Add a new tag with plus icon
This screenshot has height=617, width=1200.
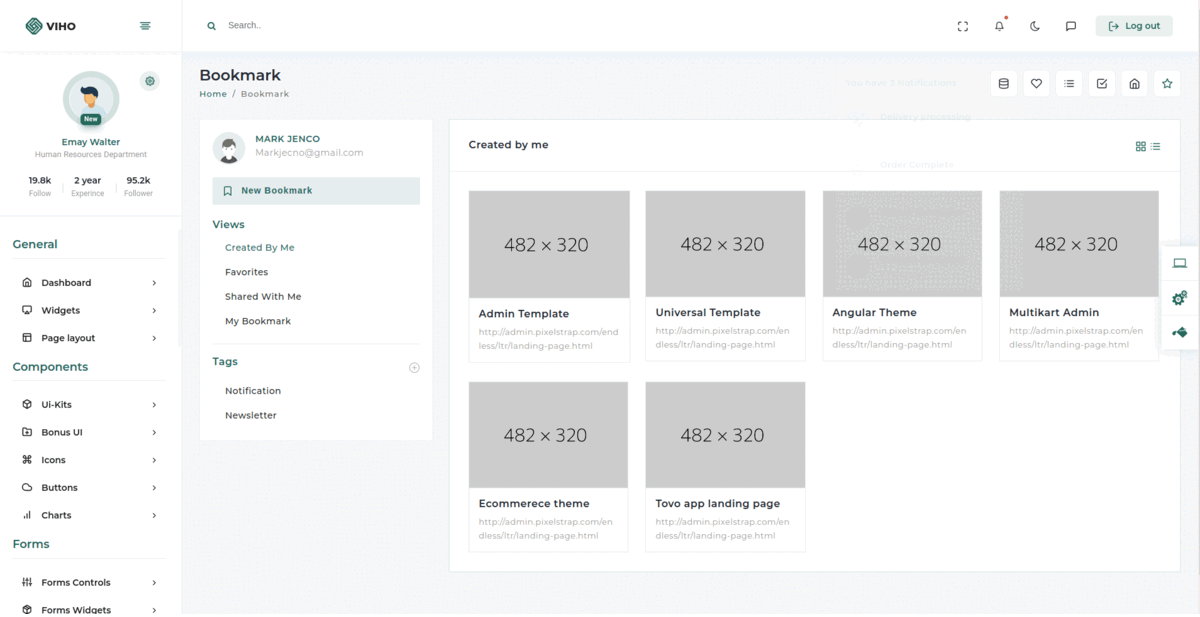414,368
